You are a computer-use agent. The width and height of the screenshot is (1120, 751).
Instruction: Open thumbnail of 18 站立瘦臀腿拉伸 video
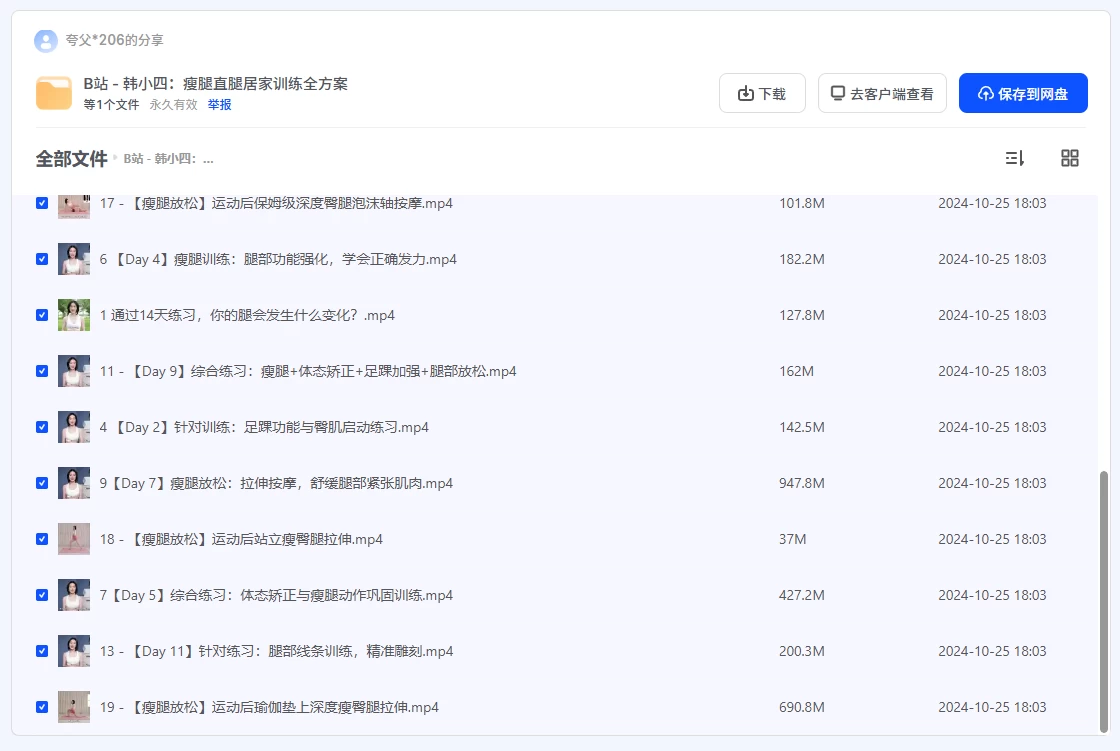pyautogui.click(x=74, y=539)
